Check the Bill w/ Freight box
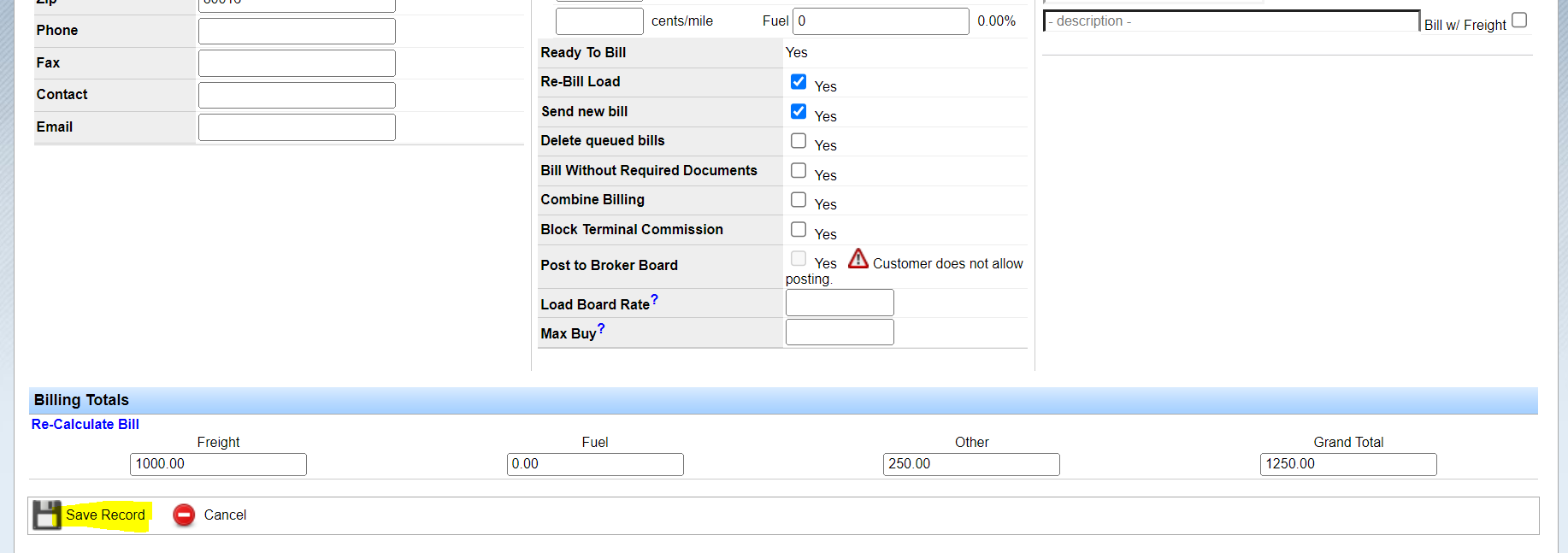Screen dimensions: 1568x553 tap(1519, 20)
